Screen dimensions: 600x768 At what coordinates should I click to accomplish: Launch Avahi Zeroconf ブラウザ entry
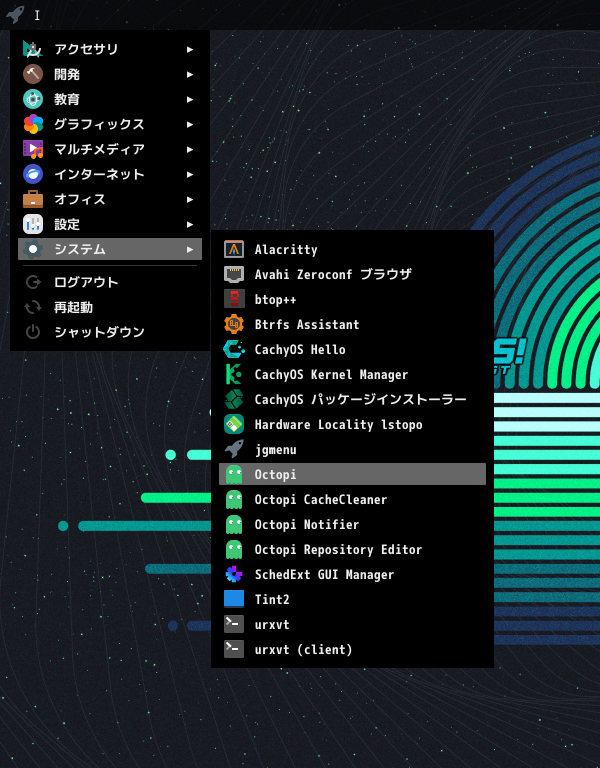point(352,274)
